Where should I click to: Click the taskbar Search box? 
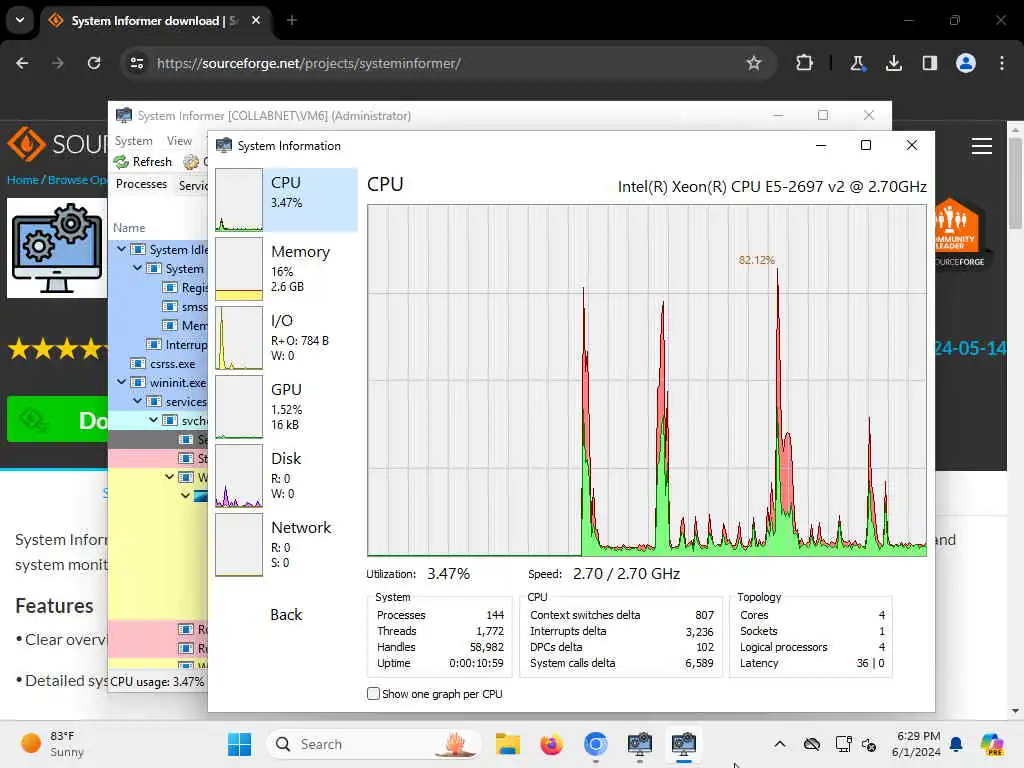tap(374, 744)
